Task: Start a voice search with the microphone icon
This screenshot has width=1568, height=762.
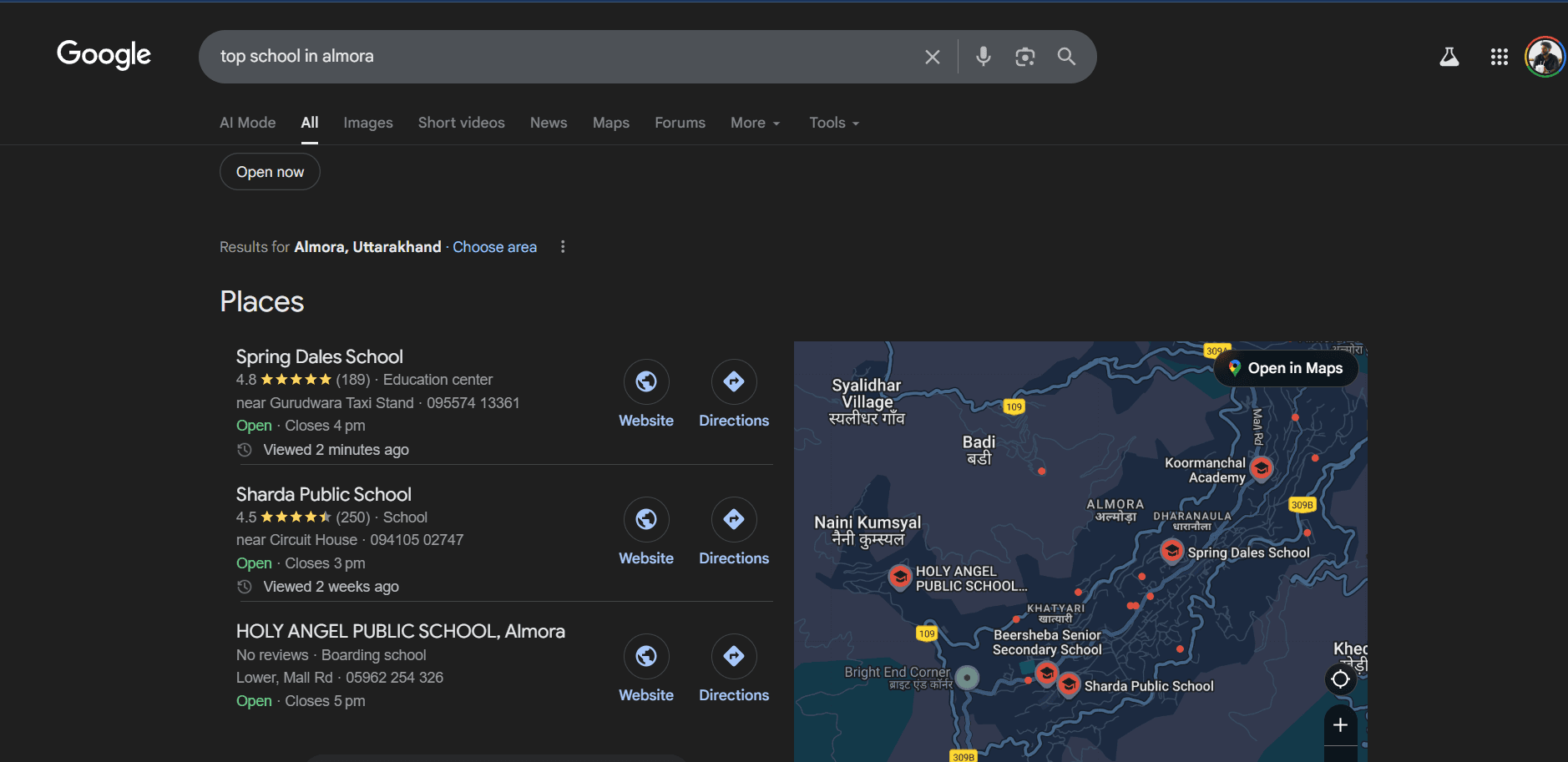Action: pyautogui.click(x=983, y=56)
